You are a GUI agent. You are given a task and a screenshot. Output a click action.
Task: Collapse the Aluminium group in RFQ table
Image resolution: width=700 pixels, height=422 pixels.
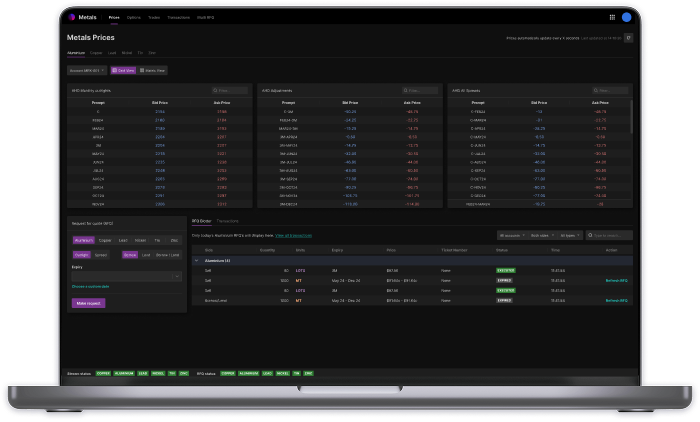click(196, 260)
